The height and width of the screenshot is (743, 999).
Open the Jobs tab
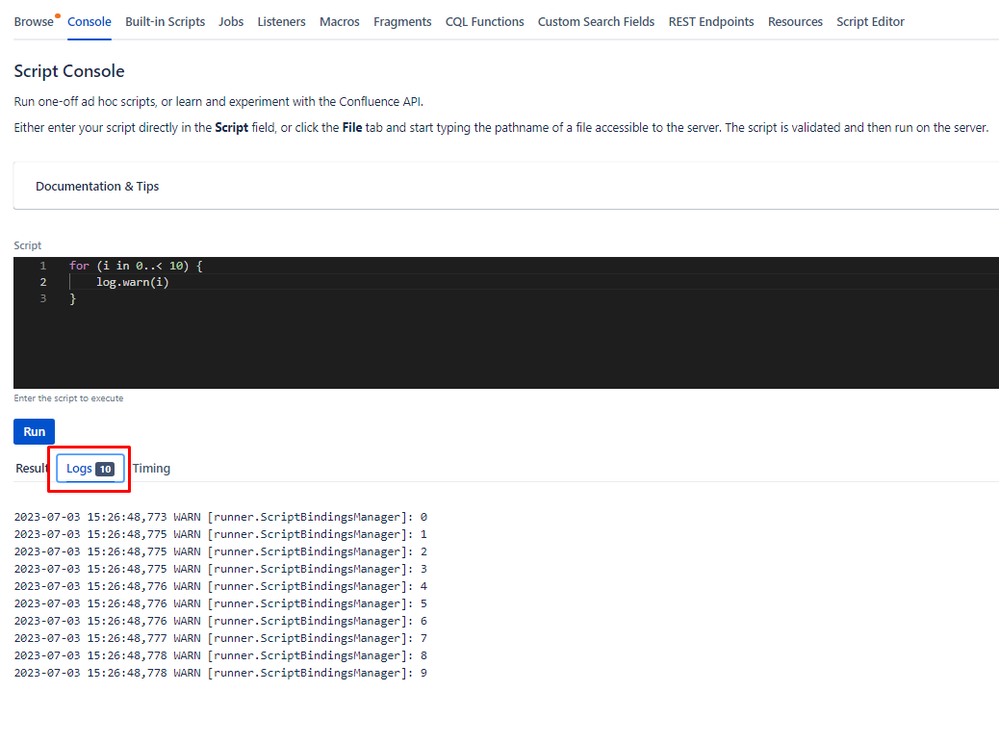pyautogui.click(x=231, y=22)
